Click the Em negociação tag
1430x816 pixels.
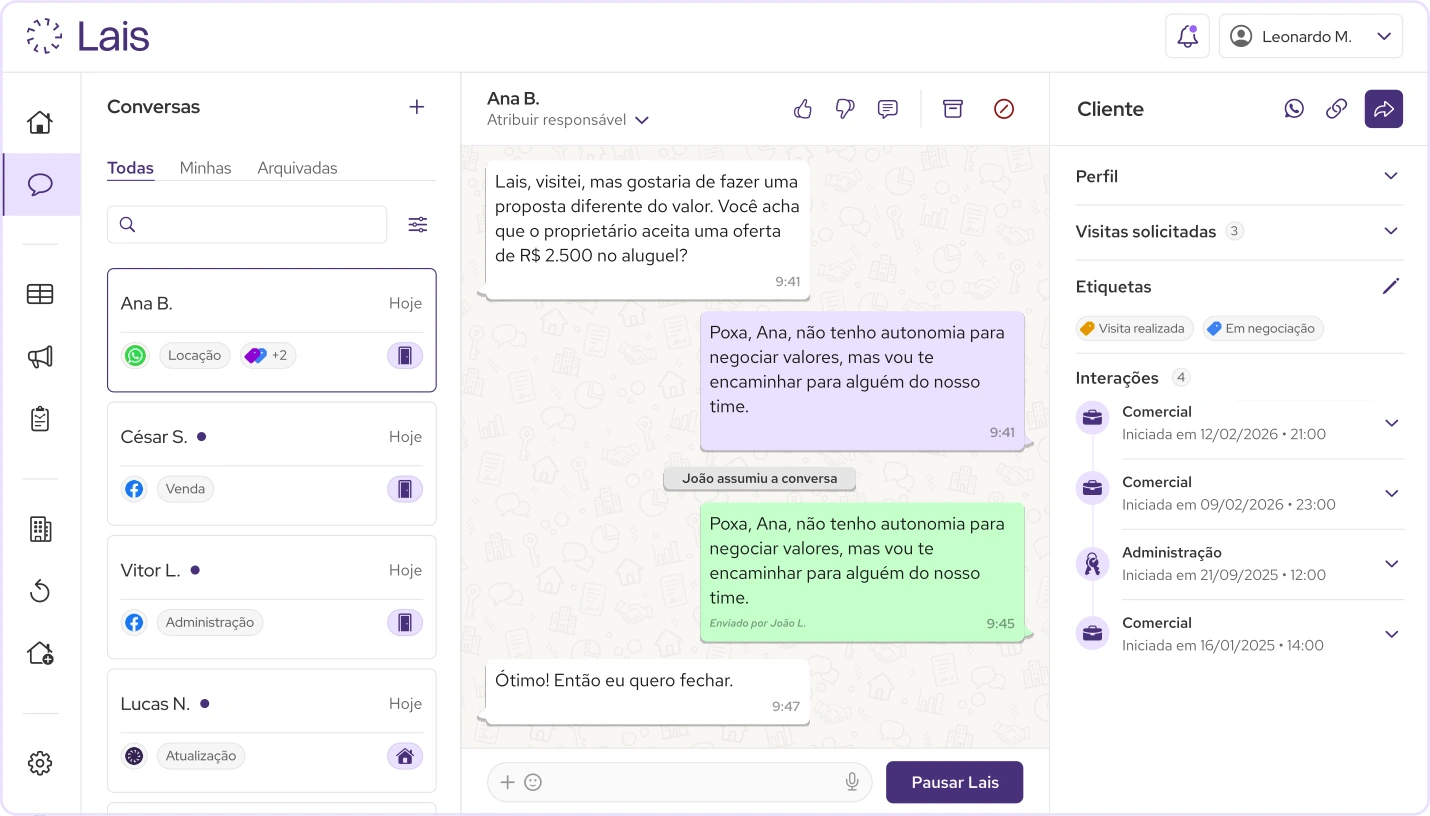click(1263, 328)
